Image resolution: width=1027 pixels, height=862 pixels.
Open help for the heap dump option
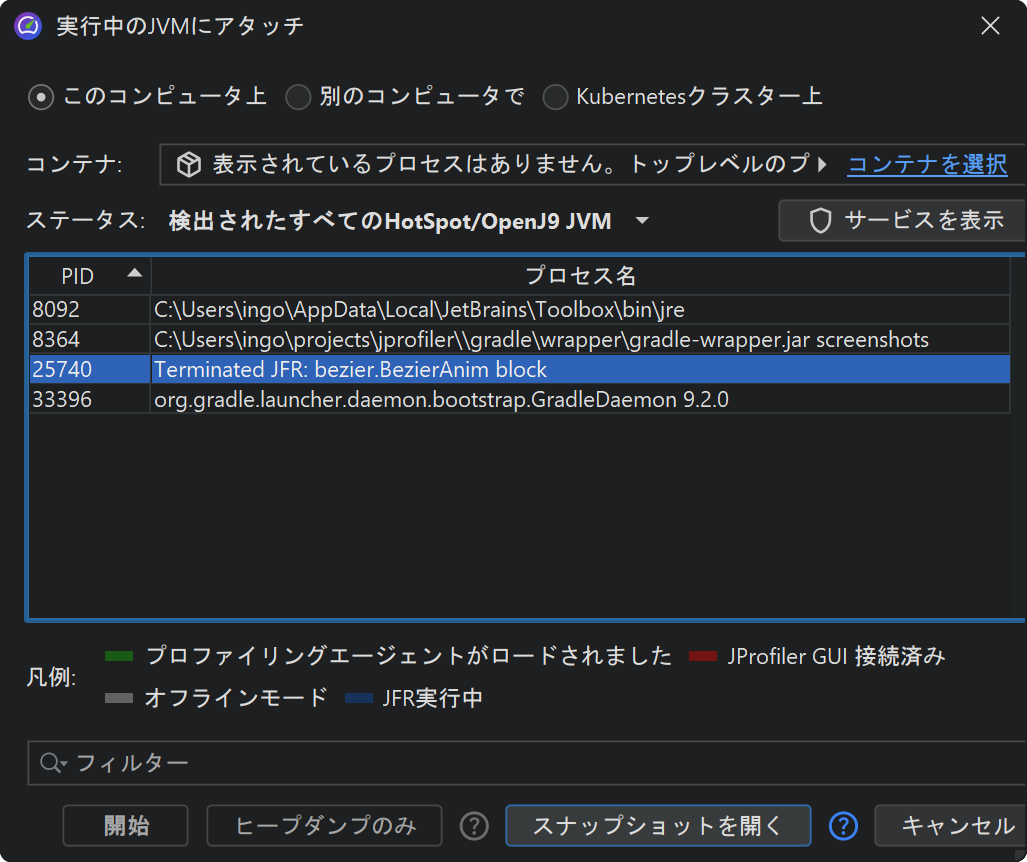click(x=474, y=826)
